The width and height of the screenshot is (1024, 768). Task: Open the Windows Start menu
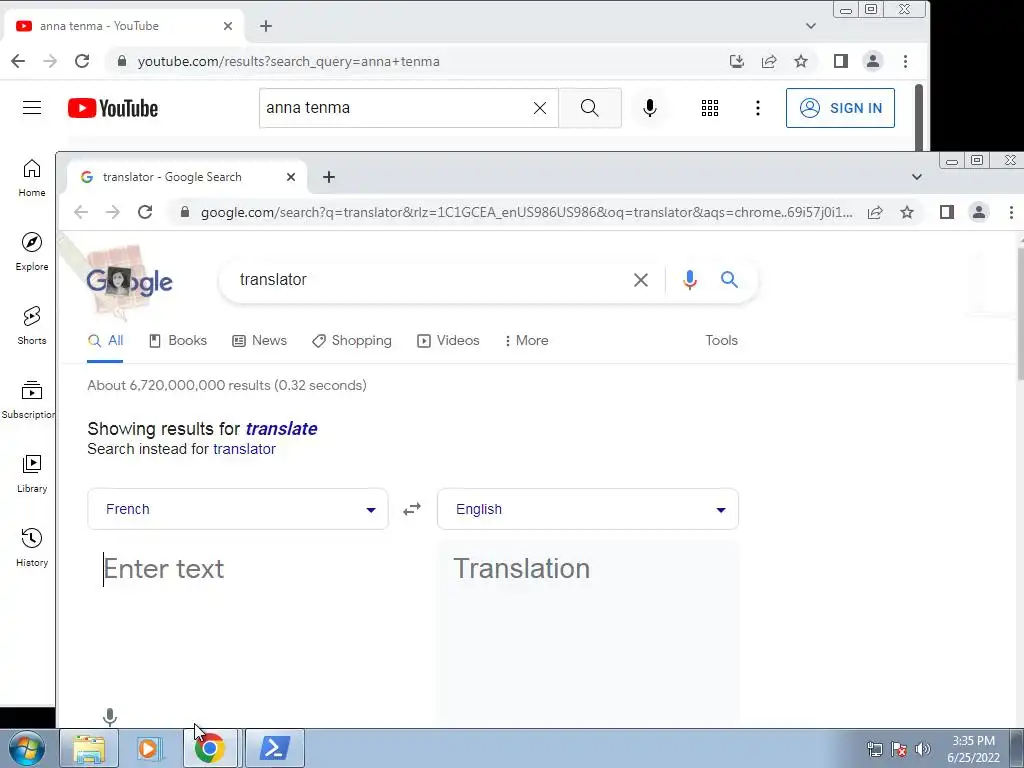coord(26,748)
